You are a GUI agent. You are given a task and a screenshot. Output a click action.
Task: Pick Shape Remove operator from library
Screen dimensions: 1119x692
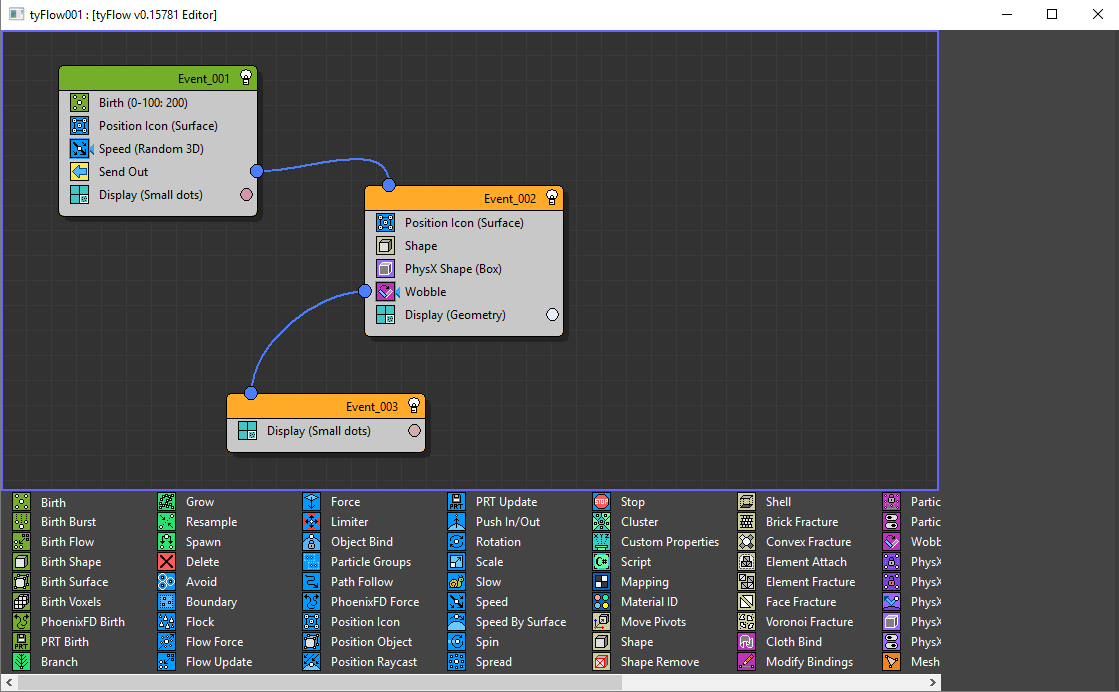pos(646,662)
